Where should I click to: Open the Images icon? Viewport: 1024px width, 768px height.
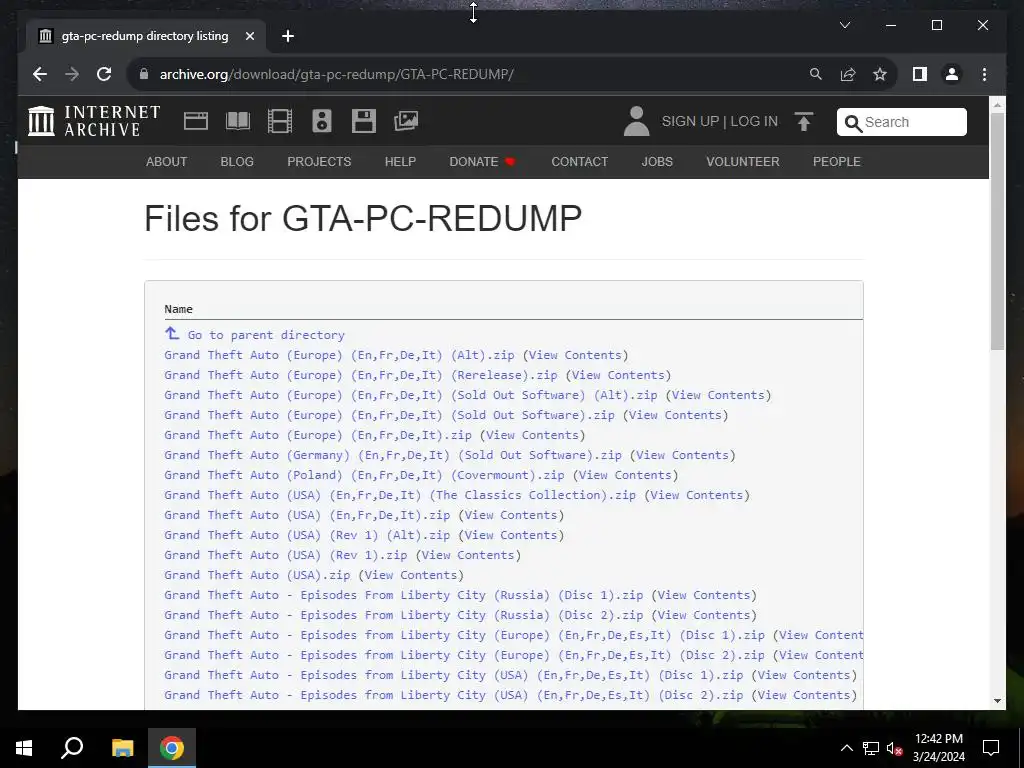406,121
